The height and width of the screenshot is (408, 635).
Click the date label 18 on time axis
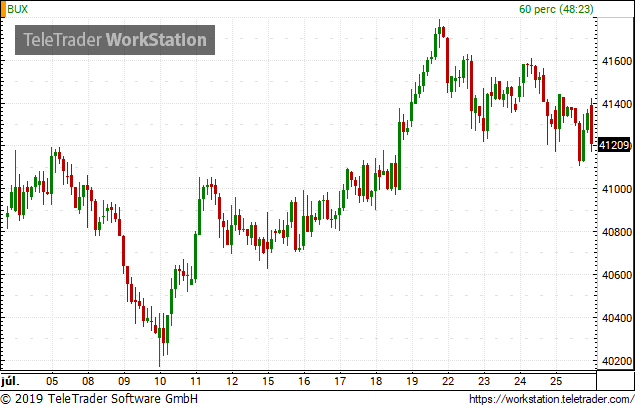(x=376, y=381)
